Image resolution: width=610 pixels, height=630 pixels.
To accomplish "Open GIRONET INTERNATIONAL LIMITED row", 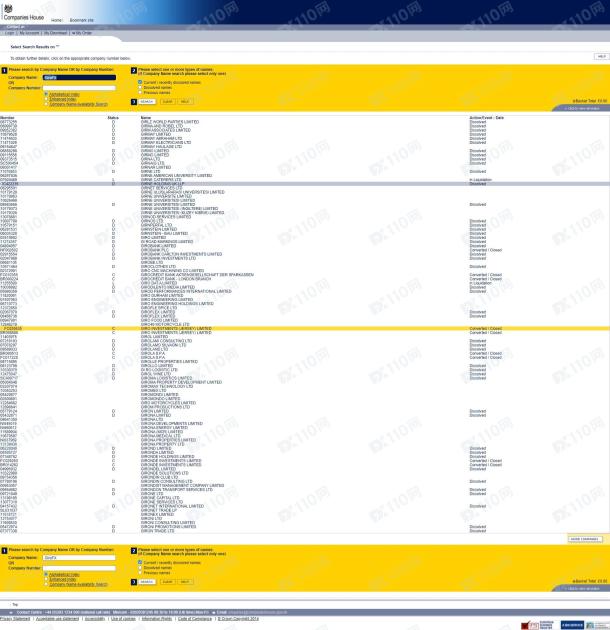I will pos(305,506).
